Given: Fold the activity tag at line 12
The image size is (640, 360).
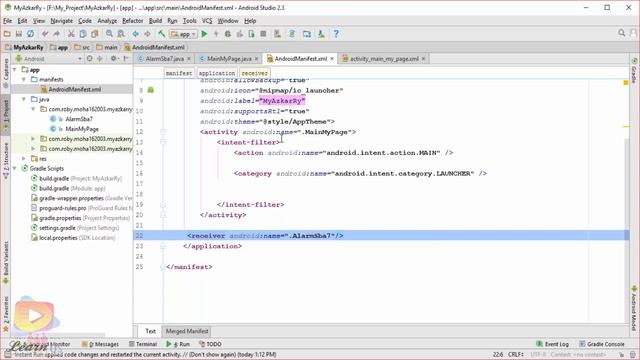Looking at the screenshot, I should [x=163, y=132].
